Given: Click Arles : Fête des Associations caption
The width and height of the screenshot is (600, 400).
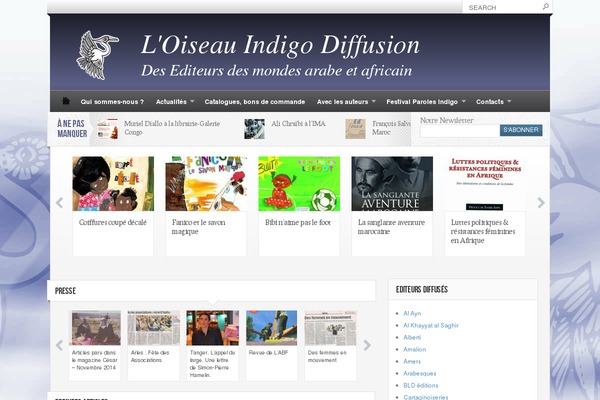Looking at the screenshot, I should 150,356.
